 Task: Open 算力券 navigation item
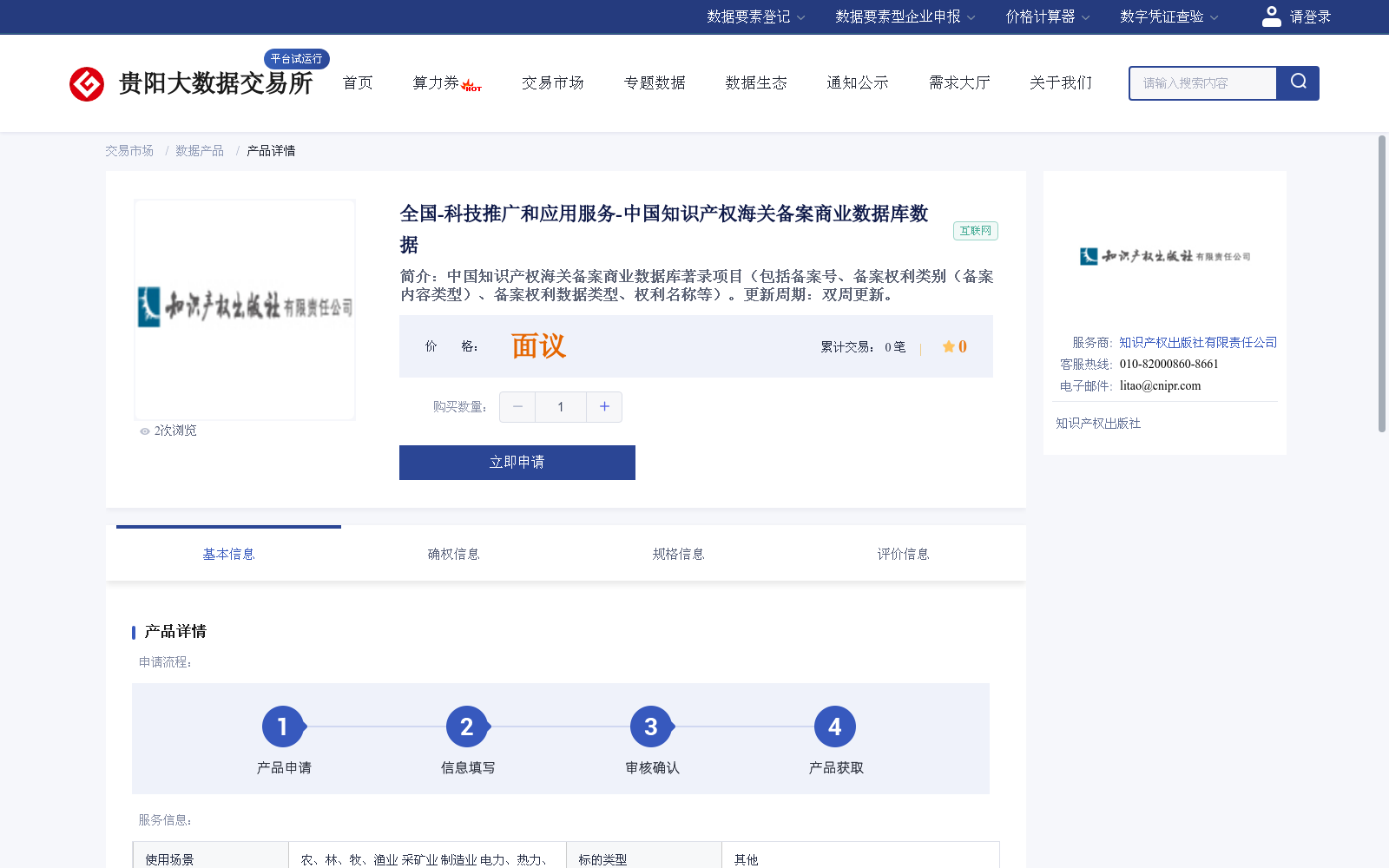point(436,82)
